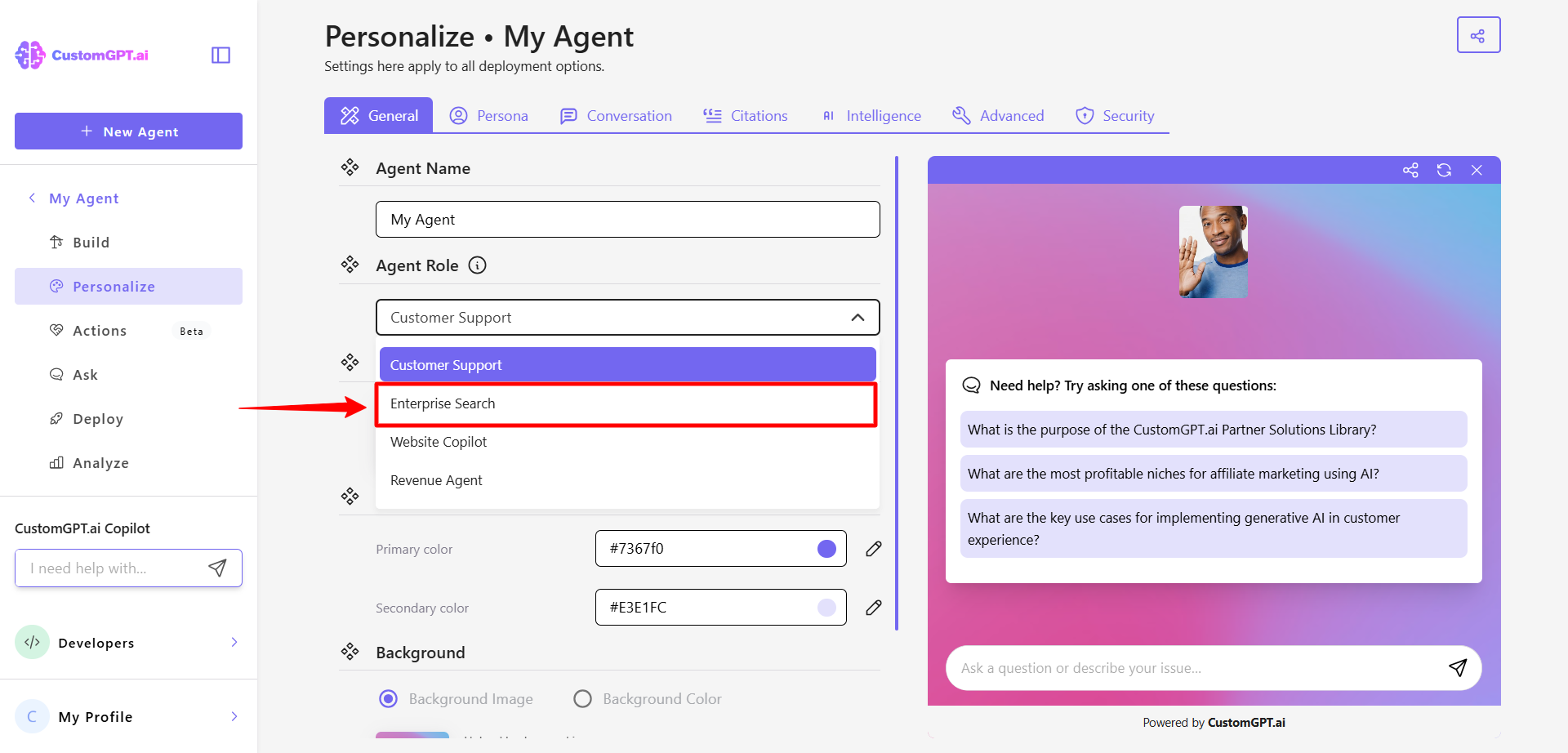The image size is (1568, 753).
Task: Switch to the Security tab
Action: coord(1115,116)
